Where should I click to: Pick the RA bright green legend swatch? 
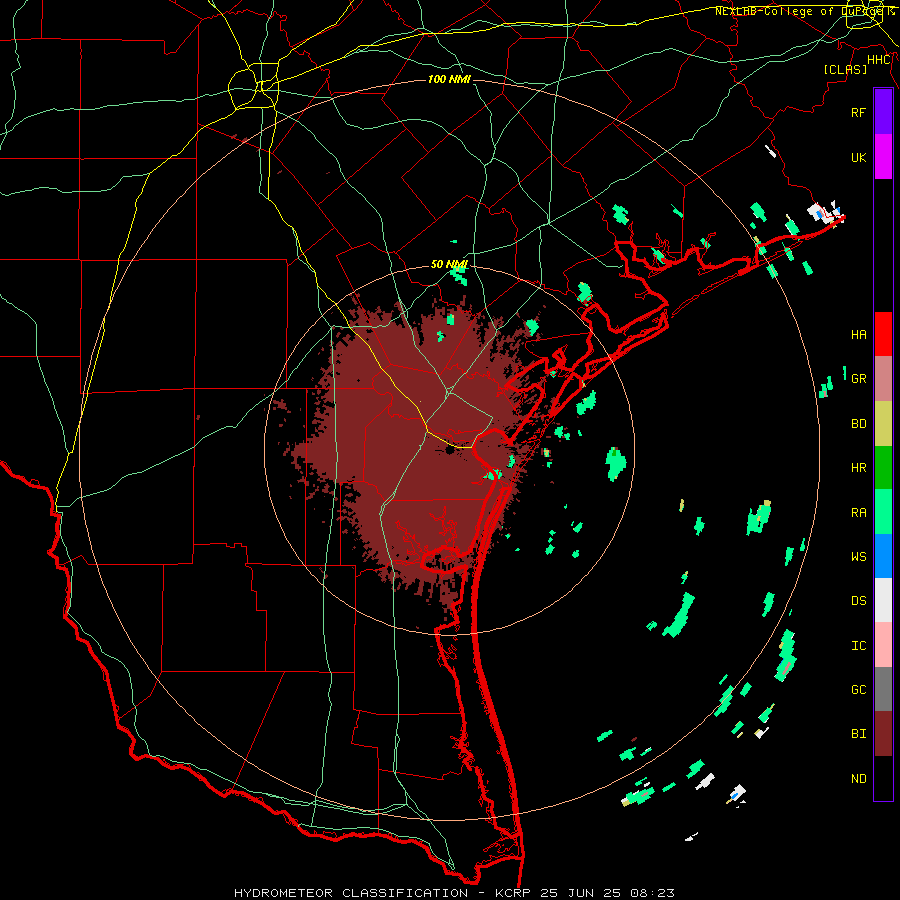point(883,512)
